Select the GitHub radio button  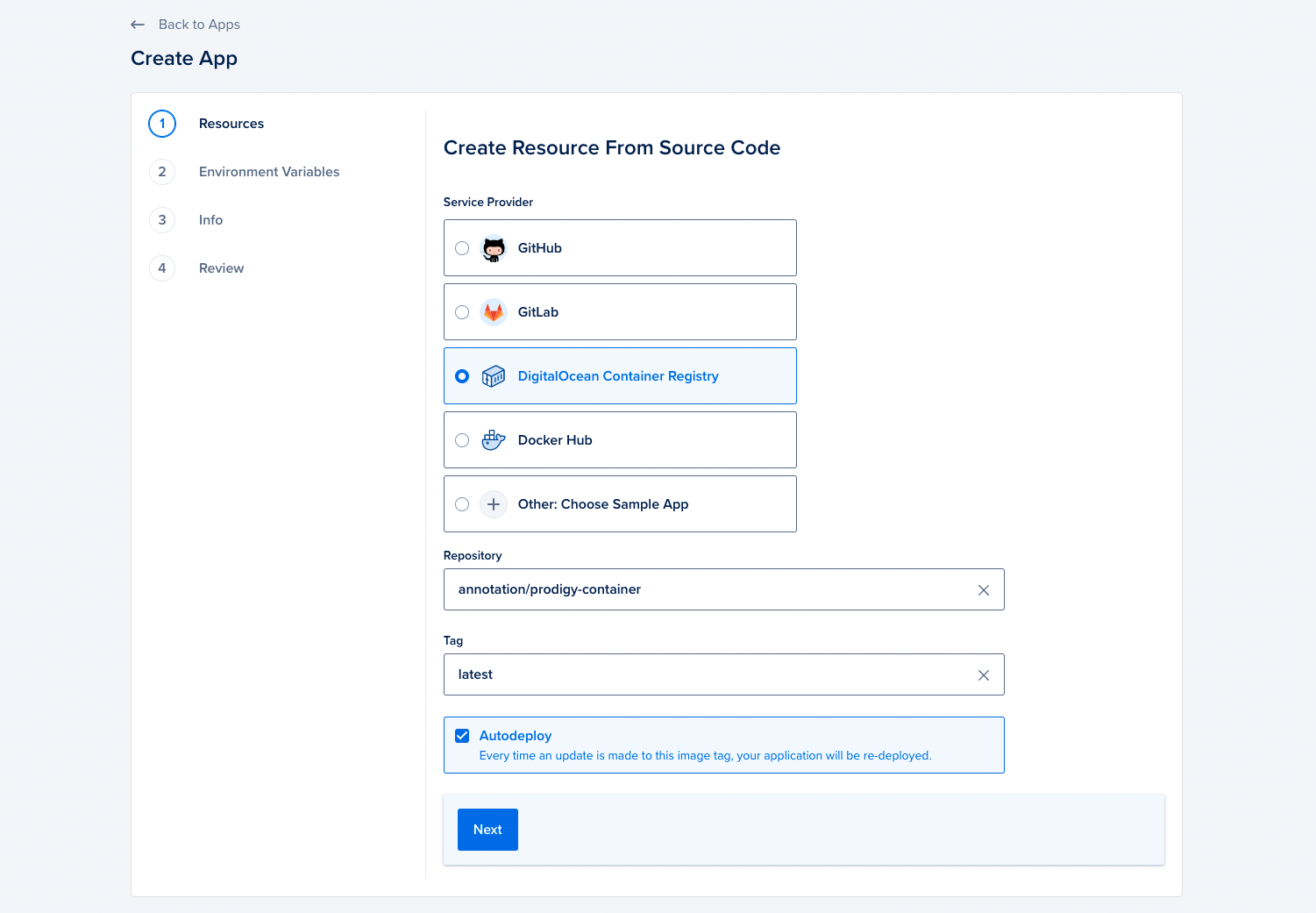click(462, 248)
